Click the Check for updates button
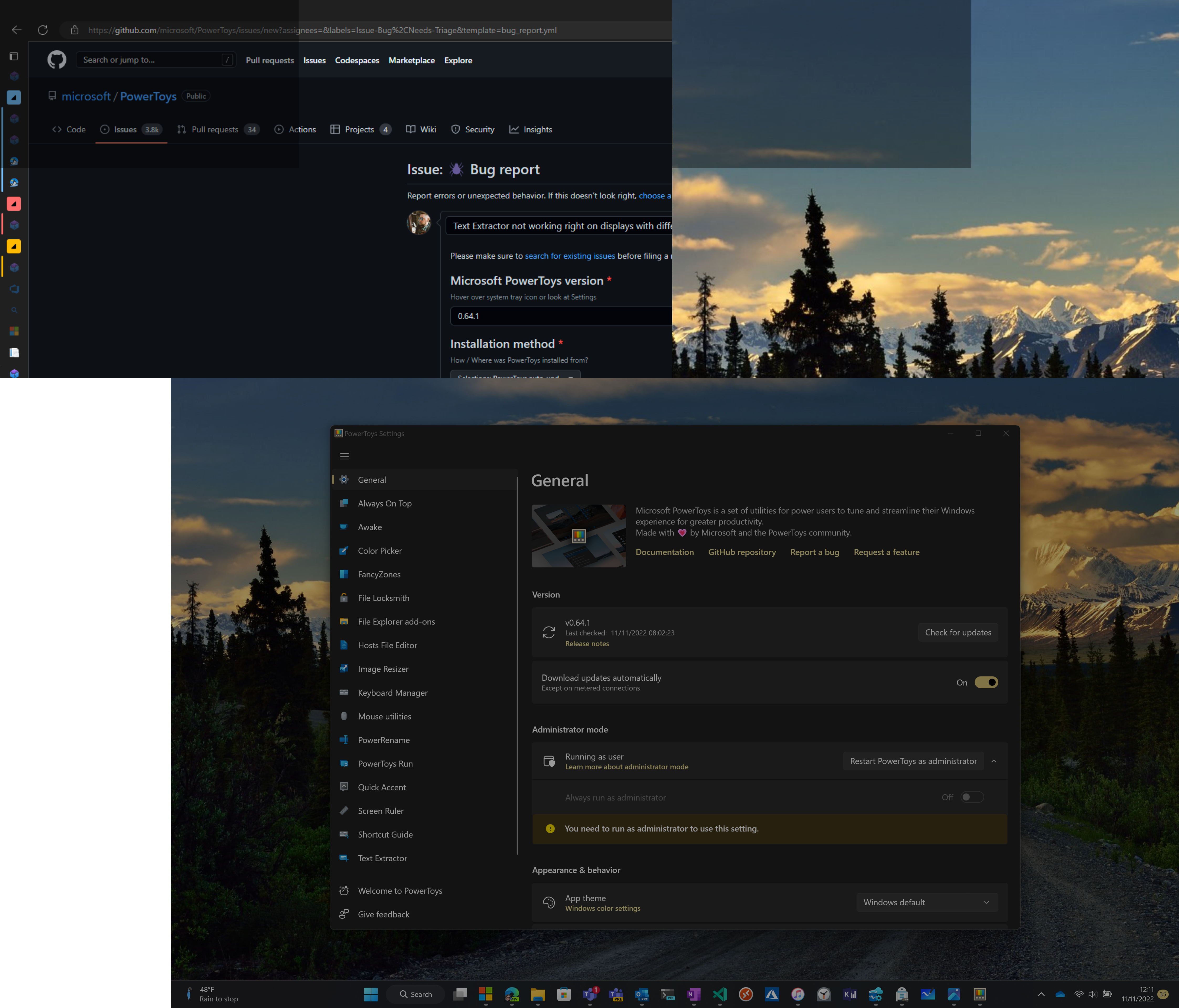 click(958, 632)
